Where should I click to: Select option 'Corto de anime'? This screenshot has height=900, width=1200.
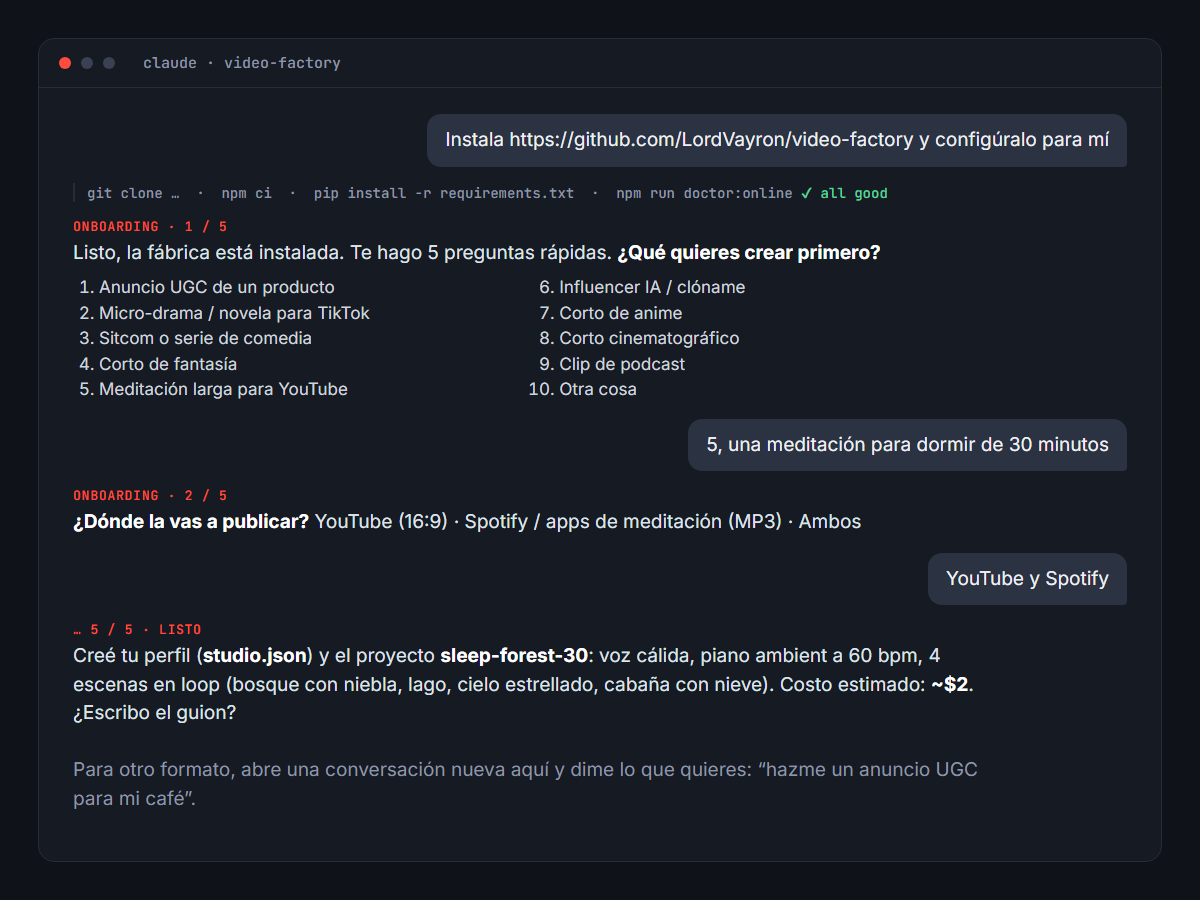click(x=621, y=313)
